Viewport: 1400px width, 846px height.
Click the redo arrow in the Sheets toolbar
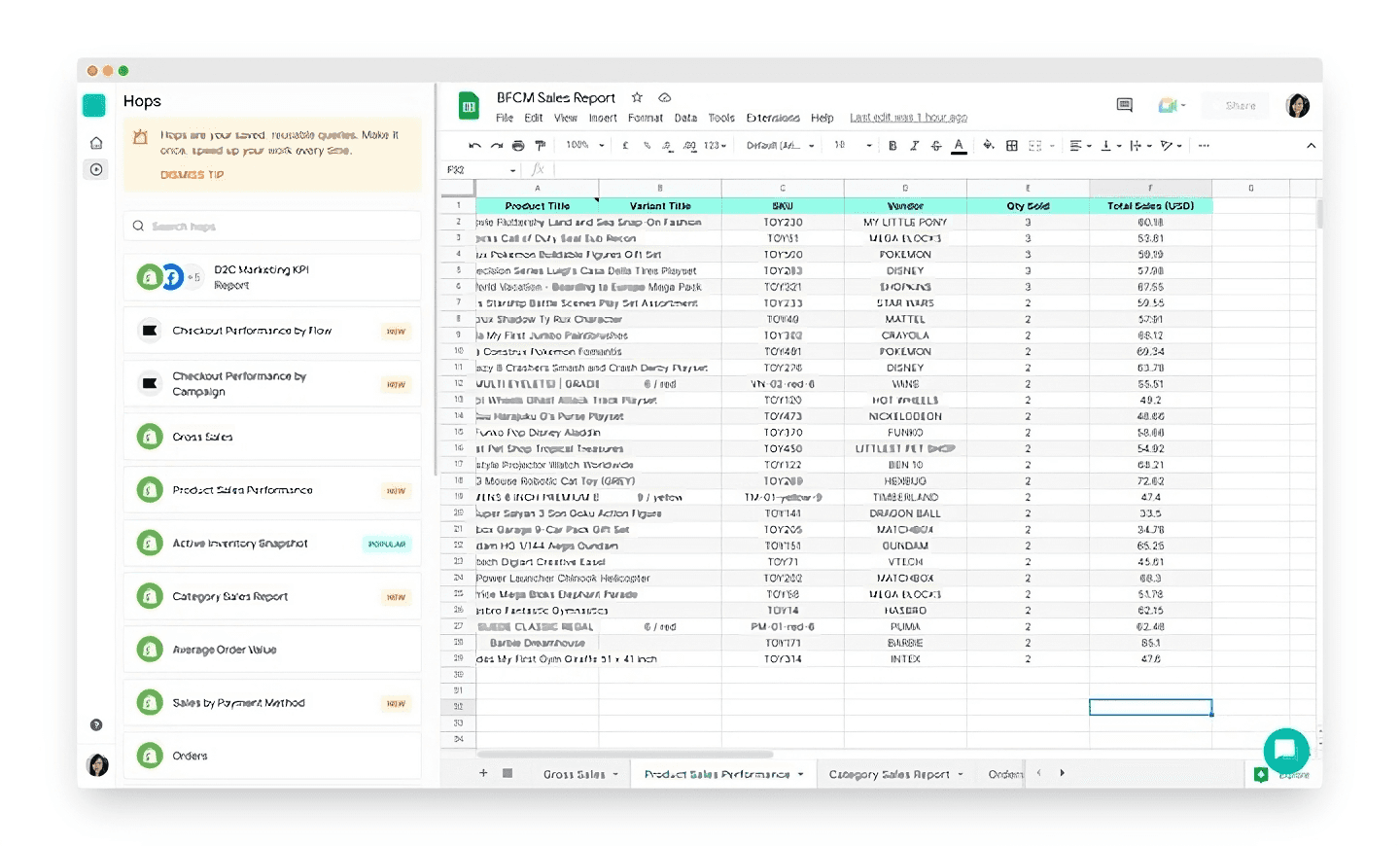(497, 146)
